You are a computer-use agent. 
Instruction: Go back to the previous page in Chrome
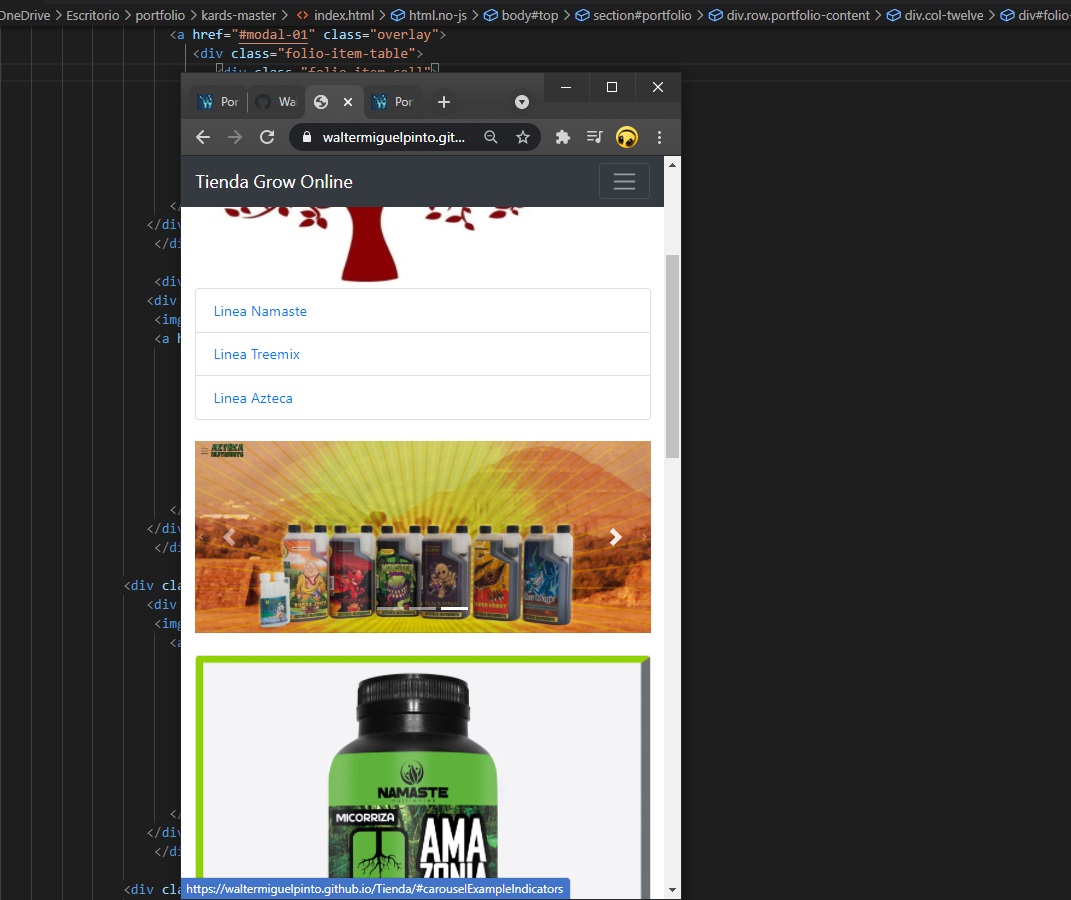pyautogui.click(x=203, y=138)
